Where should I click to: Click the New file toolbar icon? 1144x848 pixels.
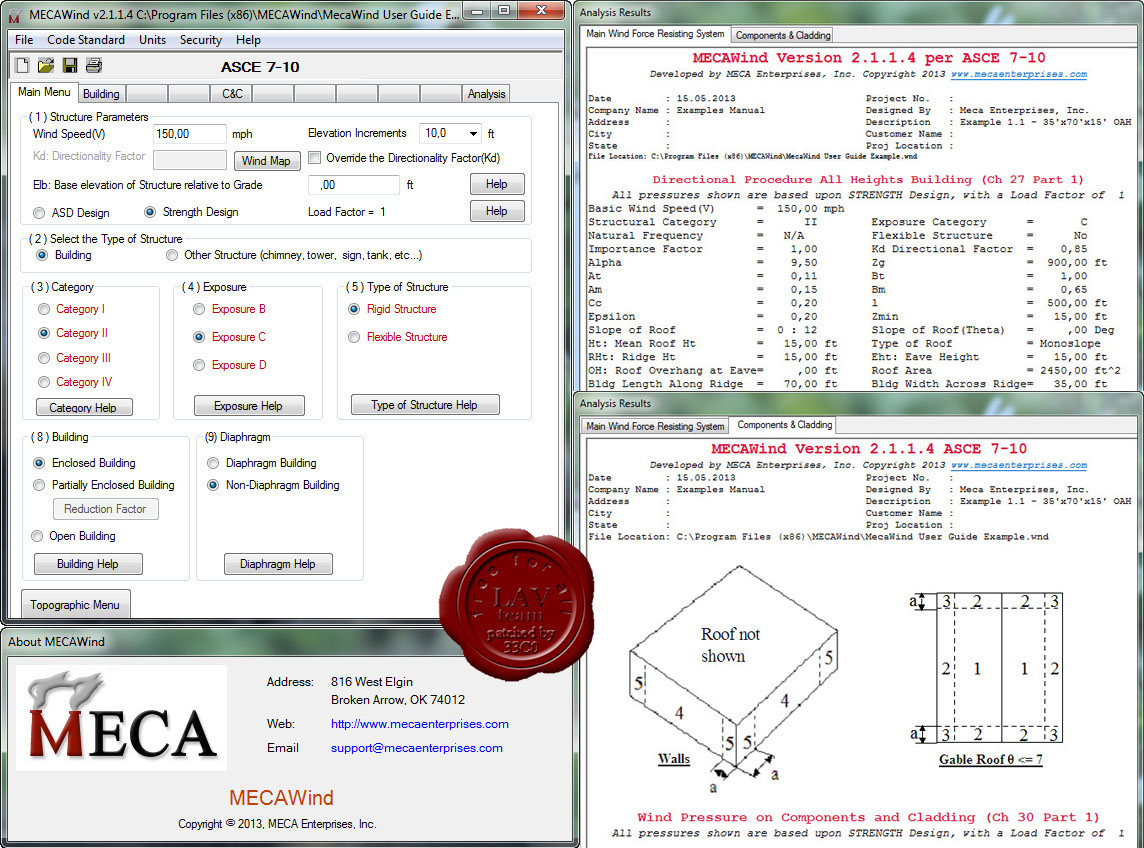coord(22,66)
